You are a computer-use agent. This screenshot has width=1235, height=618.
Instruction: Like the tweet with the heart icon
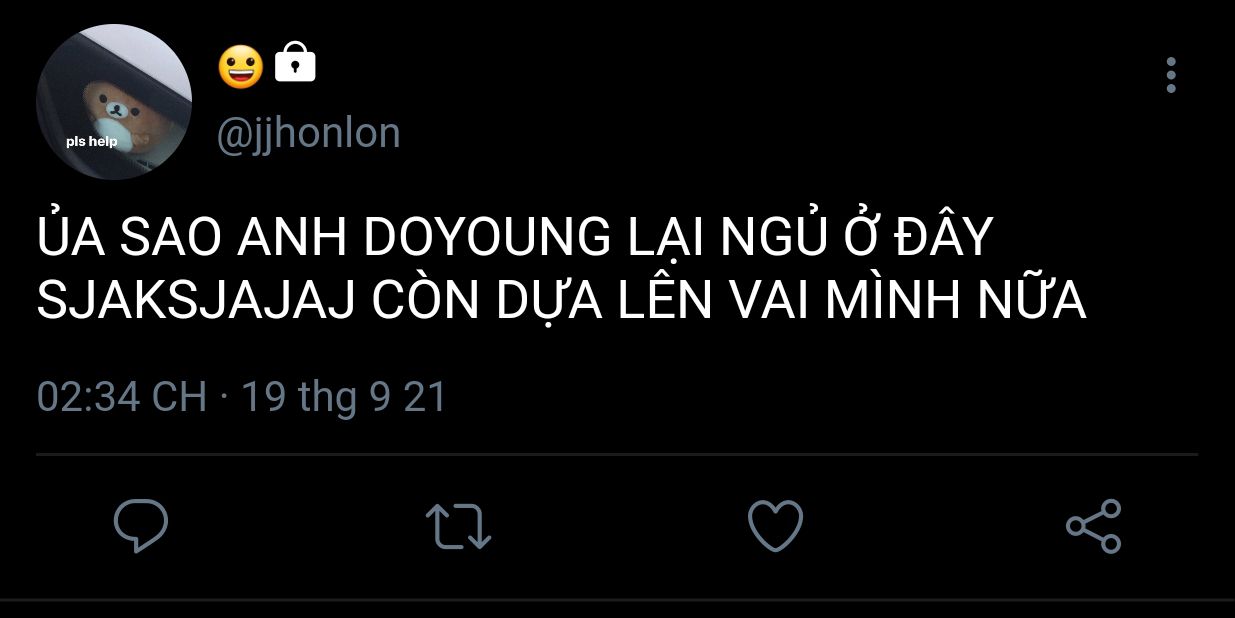coord(776,526)
